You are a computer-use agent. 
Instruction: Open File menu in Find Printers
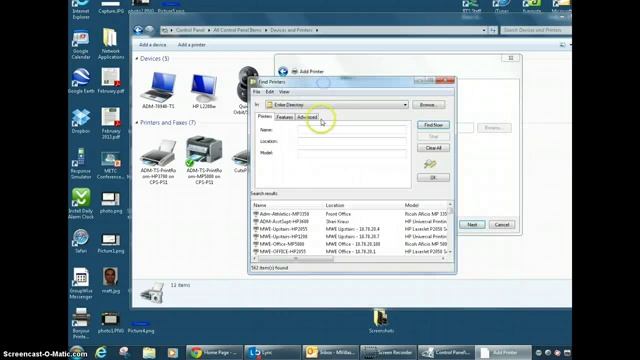coord(256,92)
